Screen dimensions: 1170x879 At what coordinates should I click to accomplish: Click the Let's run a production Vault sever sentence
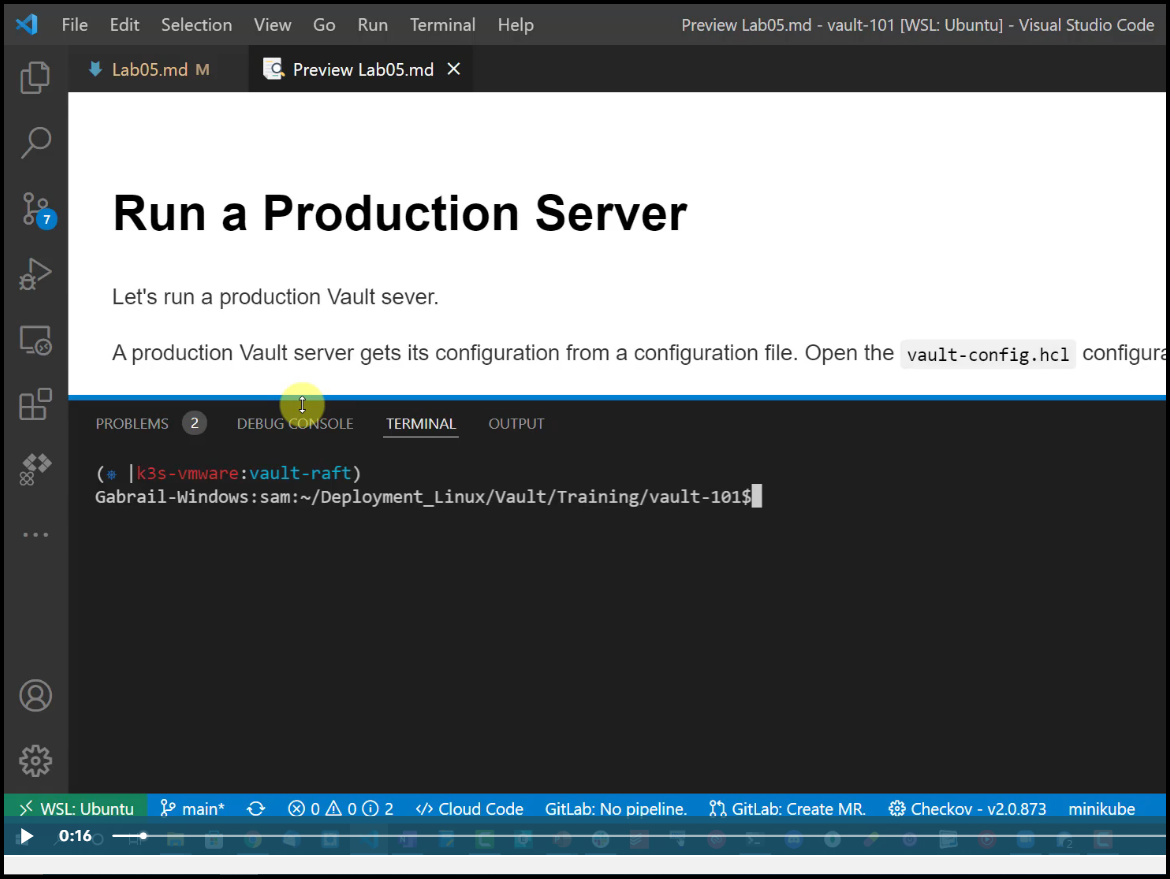click(x=275, y=297)
